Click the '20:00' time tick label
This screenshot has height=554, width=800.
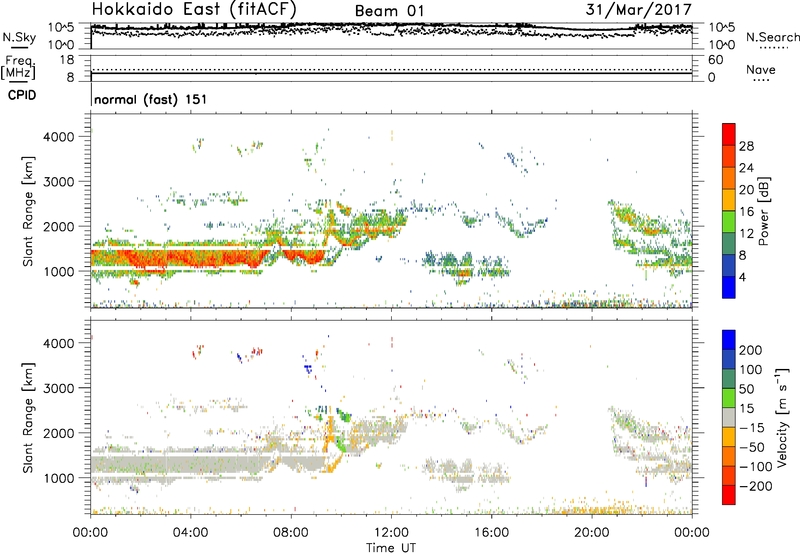click(592, 533)
